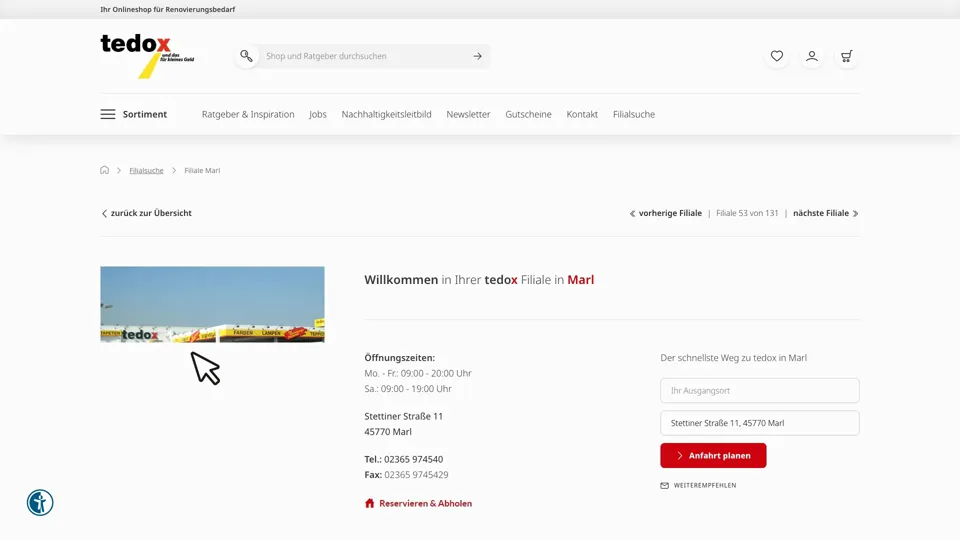Screen dimensions: 960x540
Task: Open Ratgeber & Inspiration
Action: (x=248, y=114)
